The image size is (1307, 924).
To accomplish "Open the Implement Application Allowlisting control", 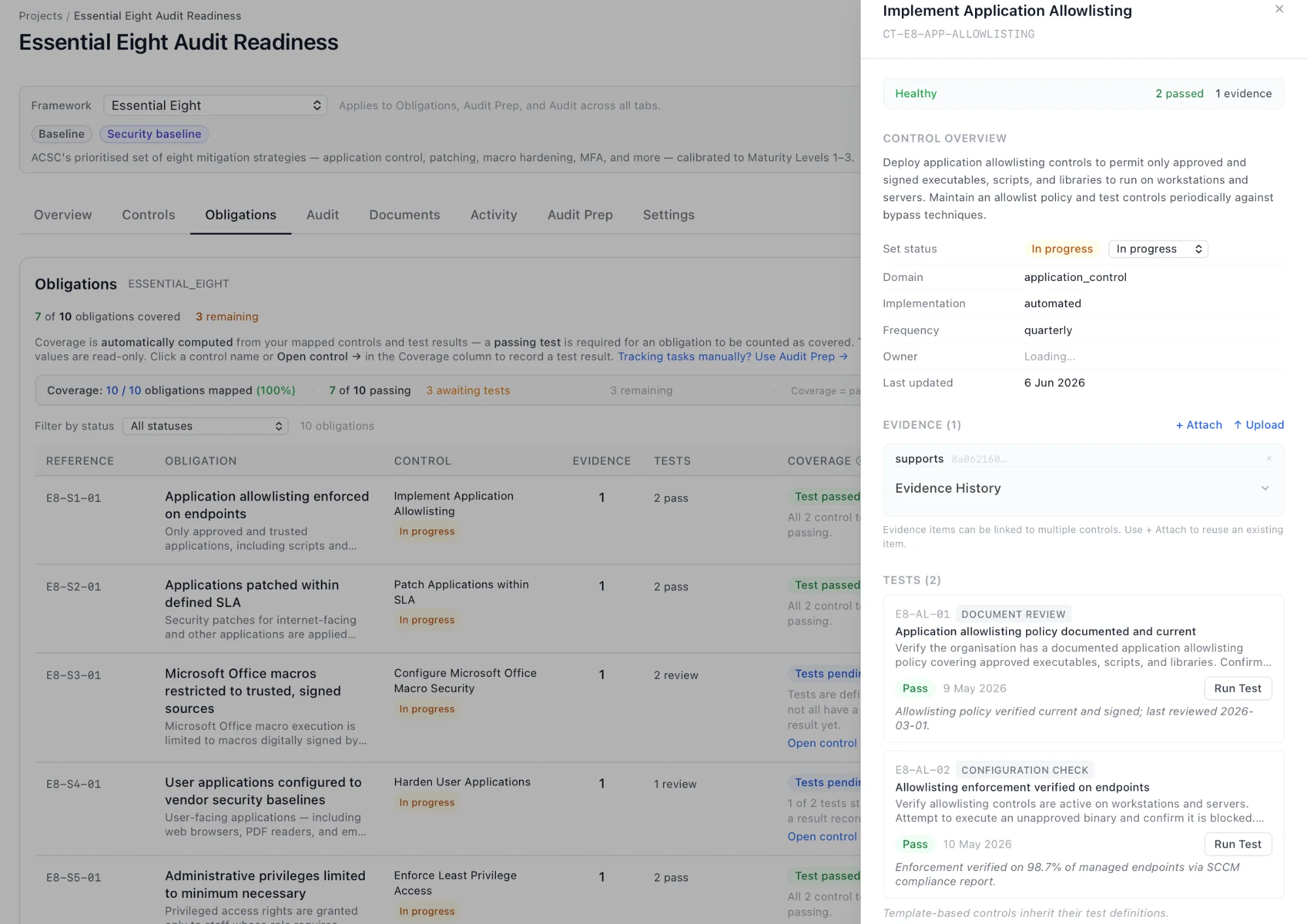I will pos(454,504).
